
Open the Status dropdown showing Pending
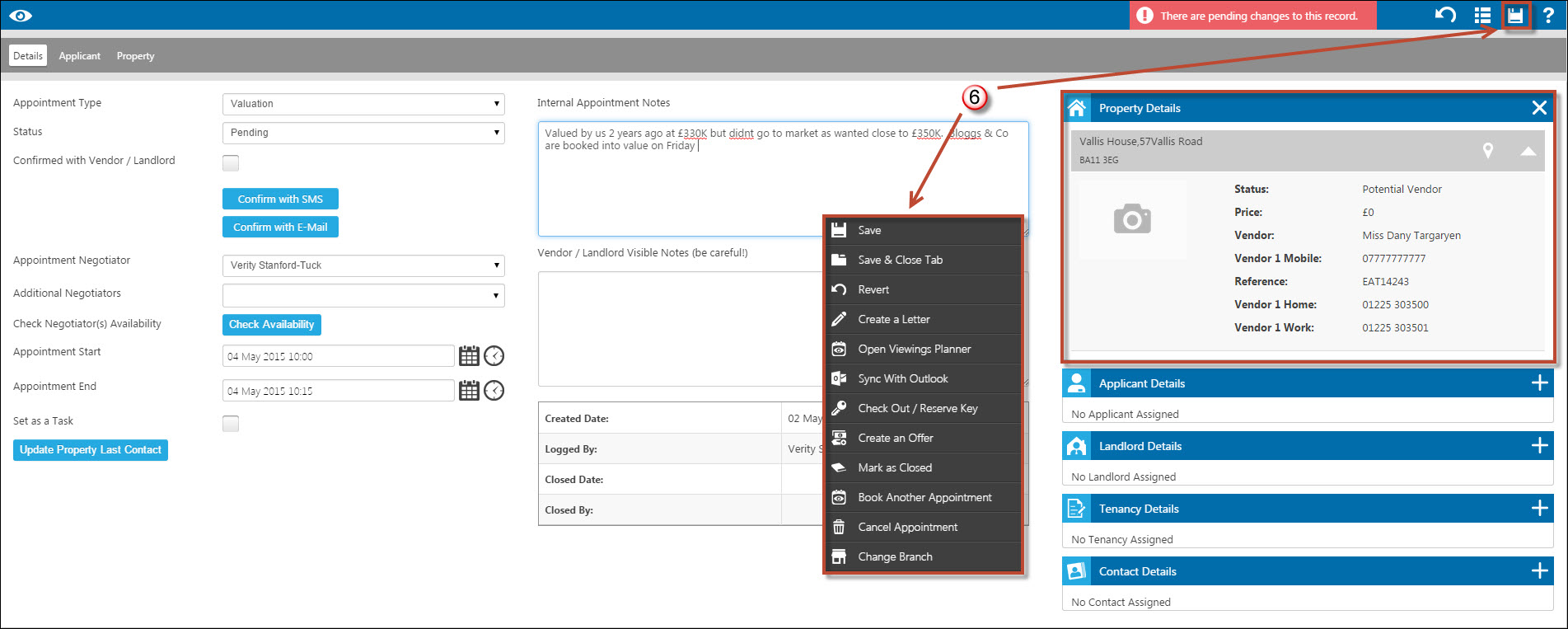pyautogui.click(x=363, y=133)
